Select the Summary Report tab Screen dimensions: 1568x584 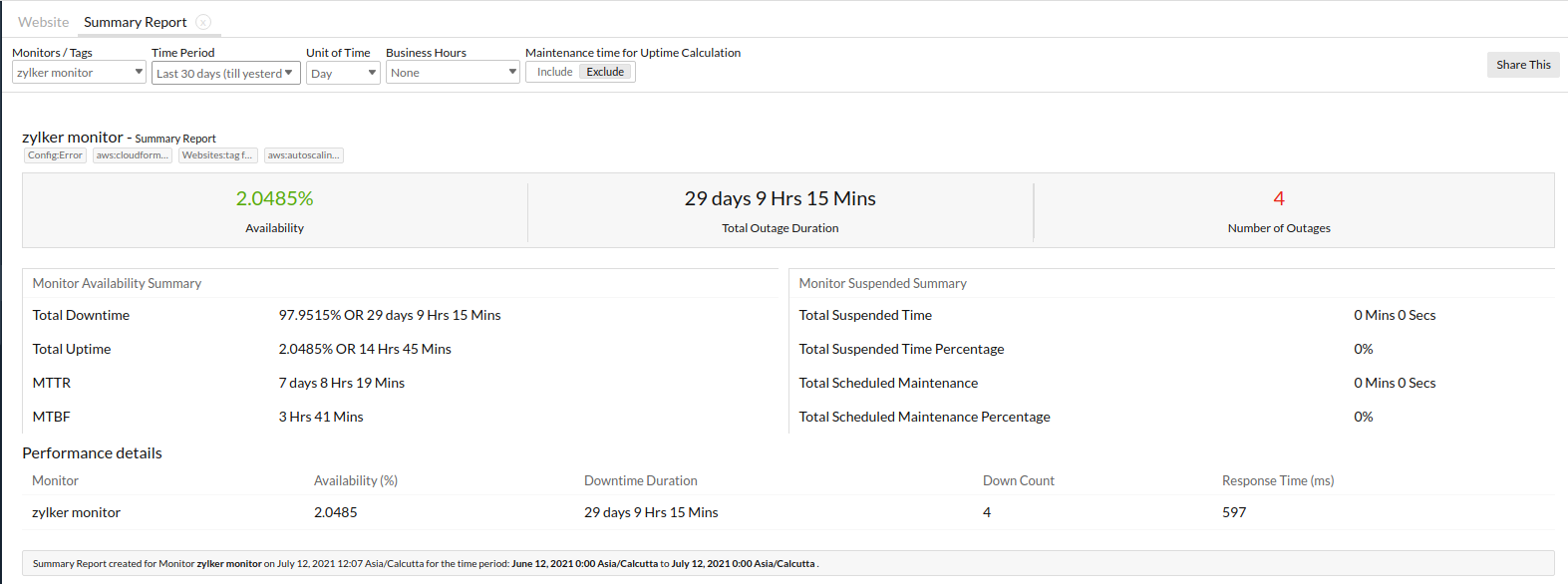pos(135,22)
